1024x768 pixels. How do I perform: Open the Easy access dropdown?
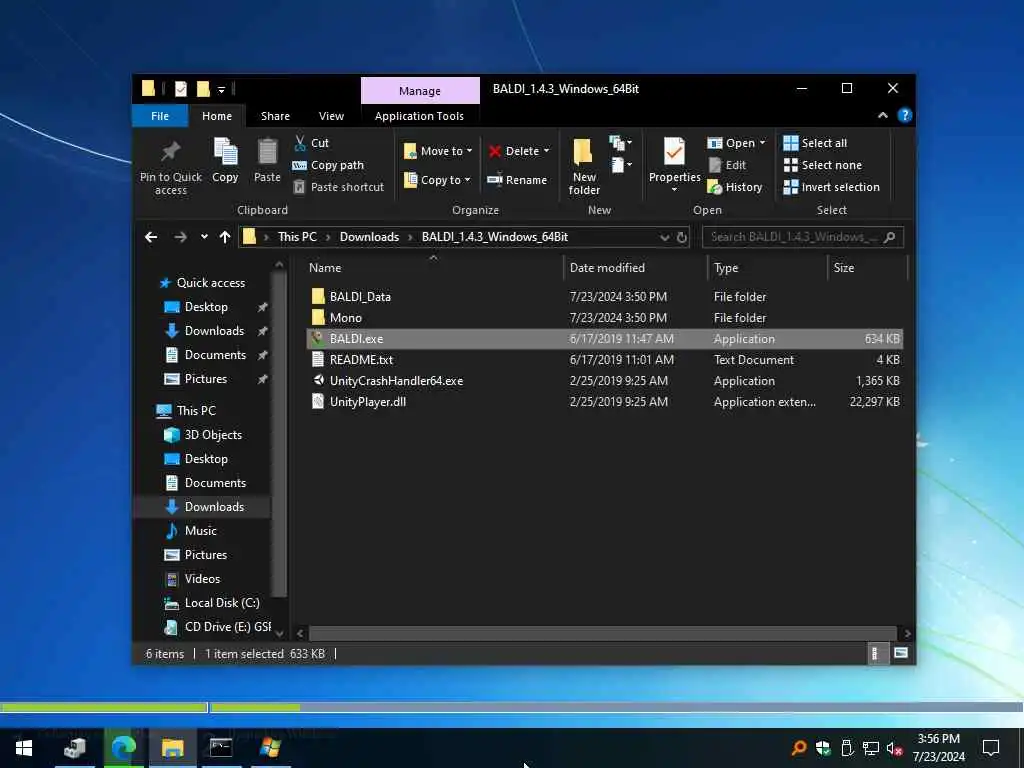tap(621, 165)
